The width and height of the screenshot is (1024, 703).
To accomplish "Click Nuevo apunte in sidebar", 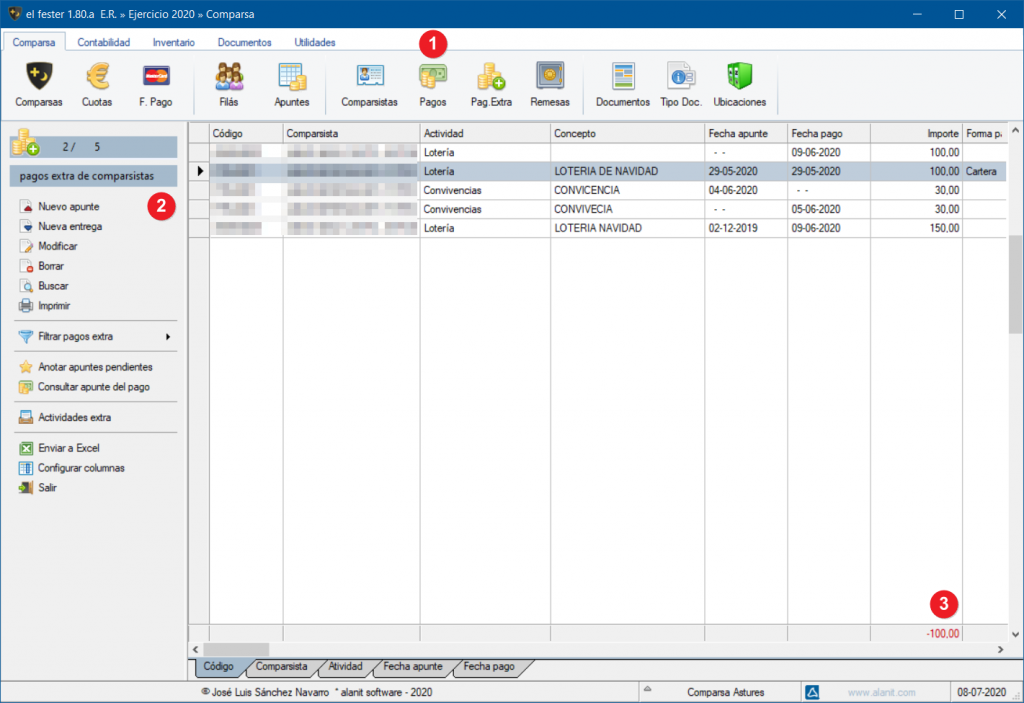I will click(x=68, y=207).
